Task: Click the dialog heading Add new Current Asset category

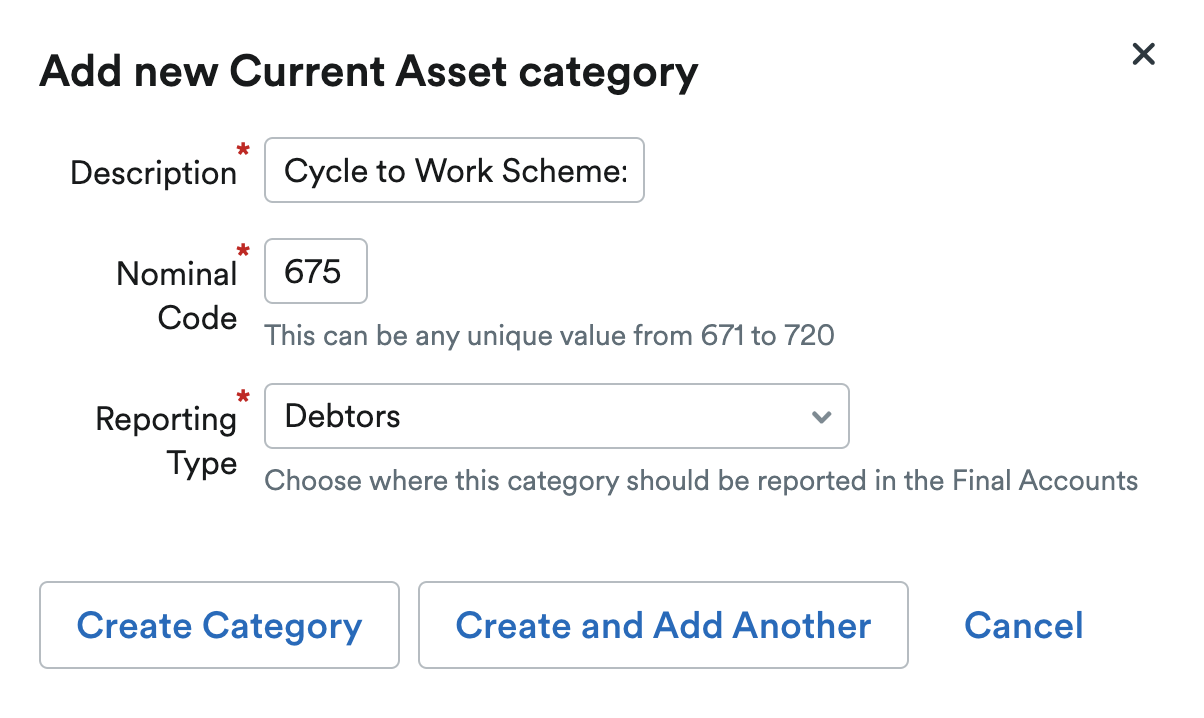Action: click(x=368, y=73)
